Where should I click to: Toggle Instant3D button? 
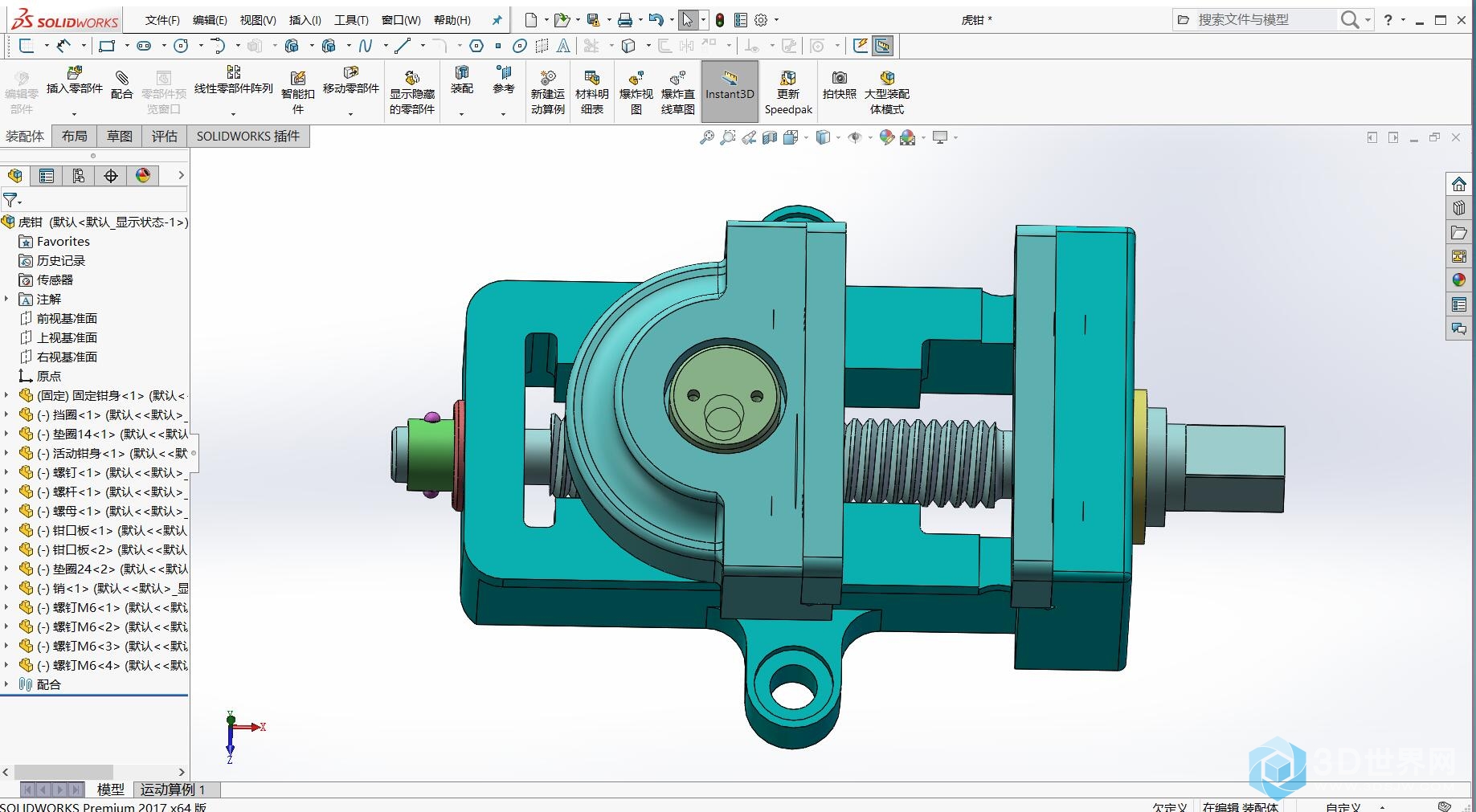pyautogui.click(x=730, y=92)
